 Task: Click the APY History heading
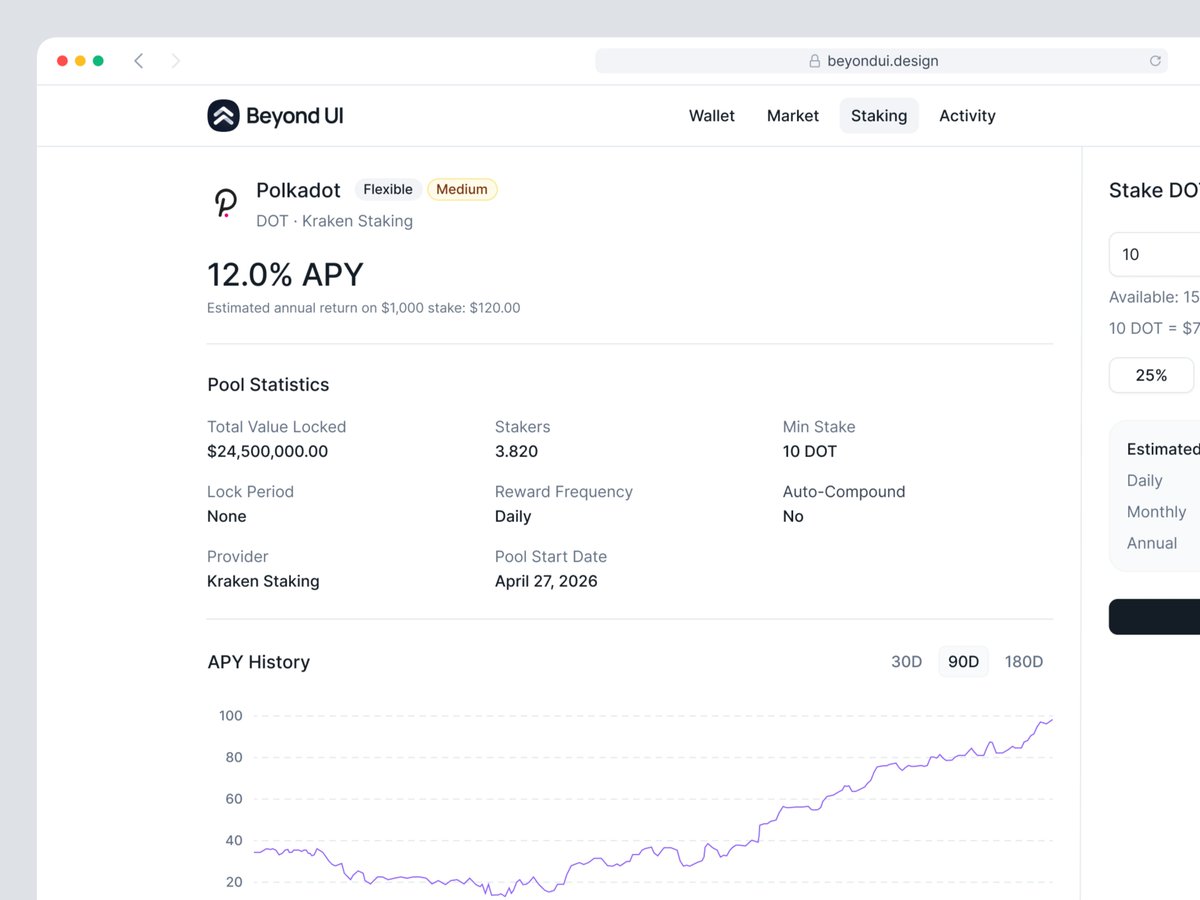click(x=259, y=662)
